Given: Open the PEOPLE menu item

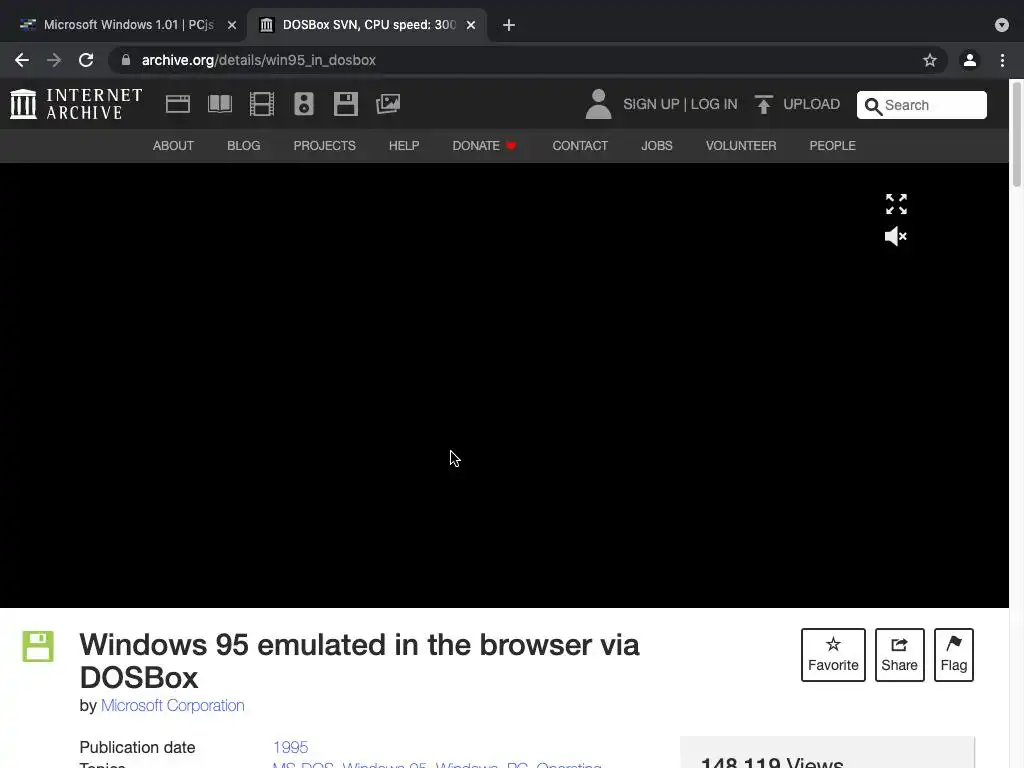Looking at the screenshot, I should tap(833, 146).
